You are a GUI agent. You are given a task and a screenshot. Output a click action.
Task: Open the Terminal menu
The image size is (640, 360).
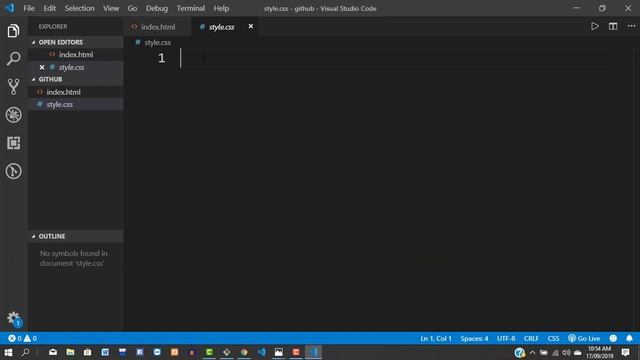click(191, 8)
